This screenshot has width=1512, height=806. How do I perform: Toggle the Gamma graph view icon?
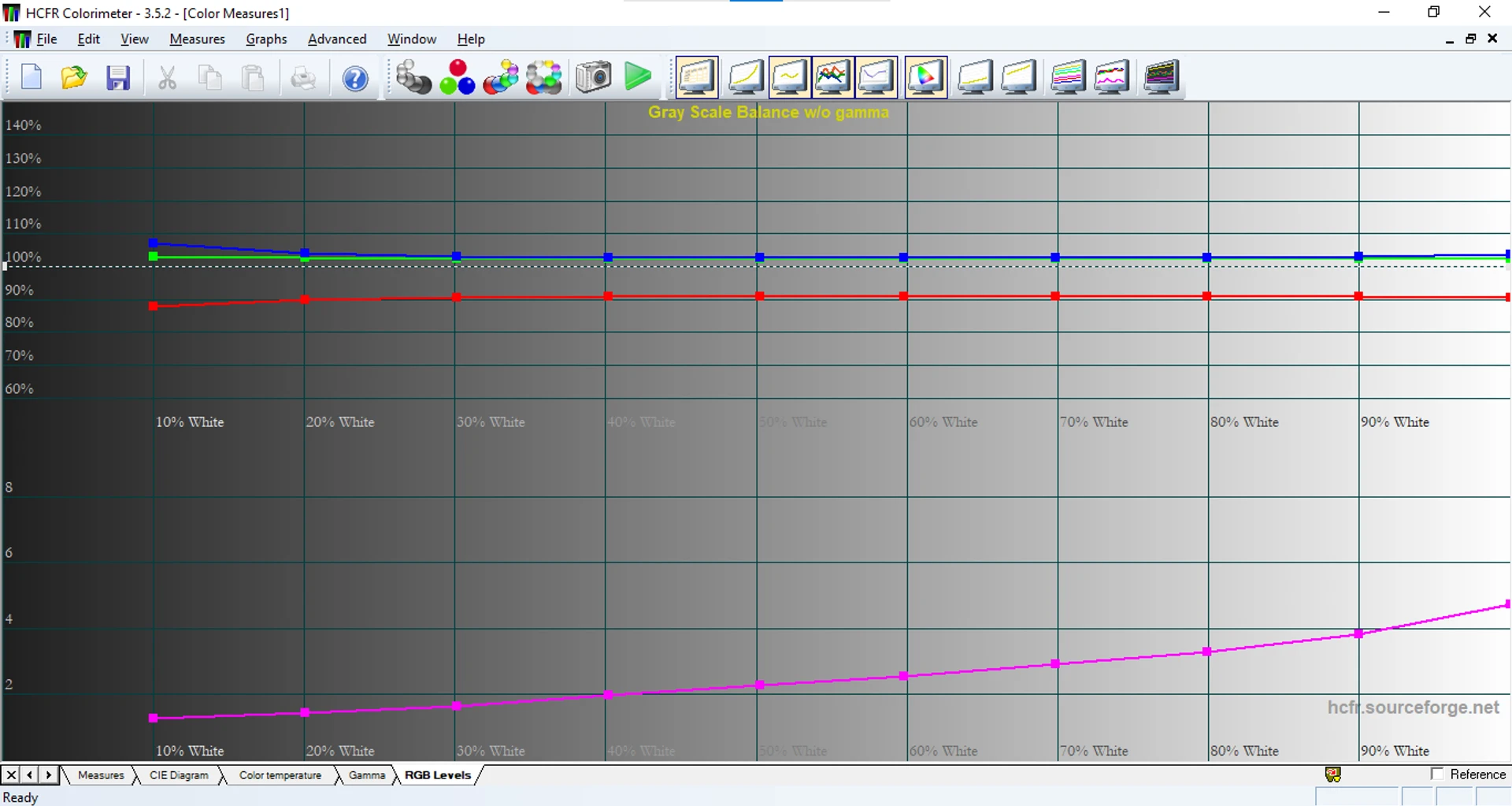click(x=789, y=77)
